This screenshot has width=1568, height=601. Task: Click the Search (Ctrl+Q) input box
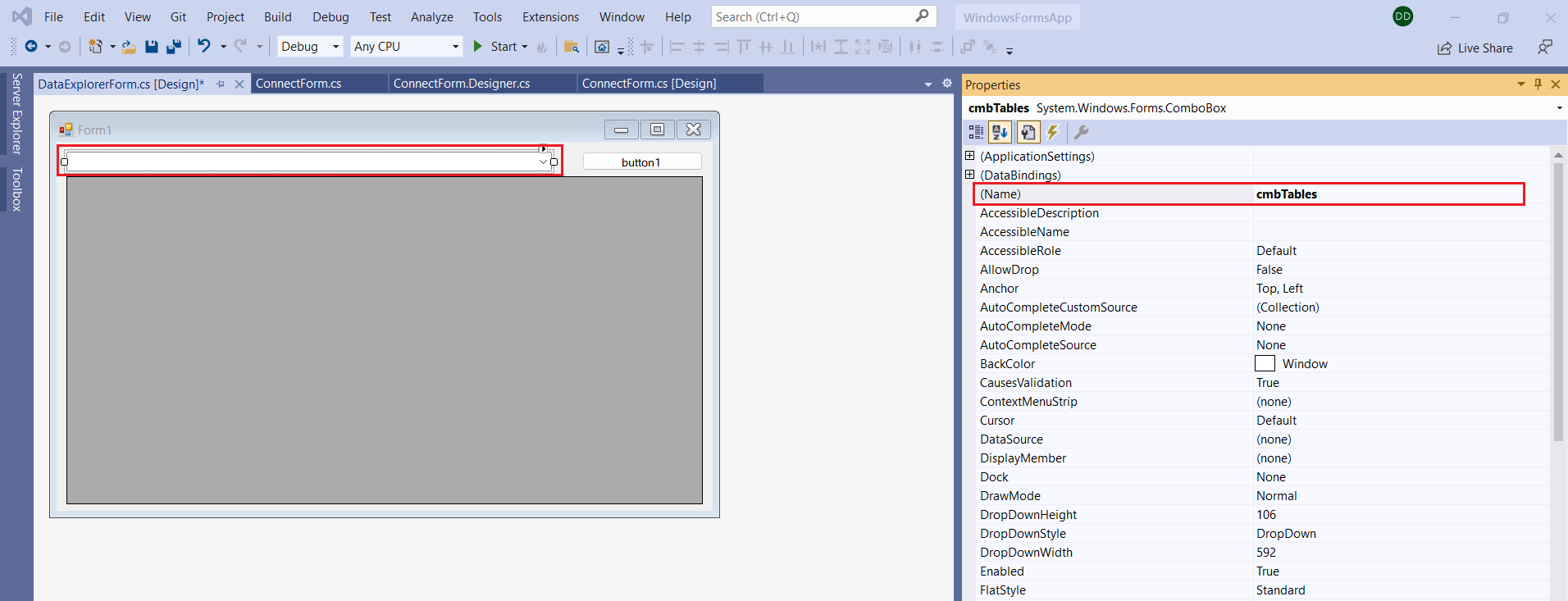click(812, 17)
